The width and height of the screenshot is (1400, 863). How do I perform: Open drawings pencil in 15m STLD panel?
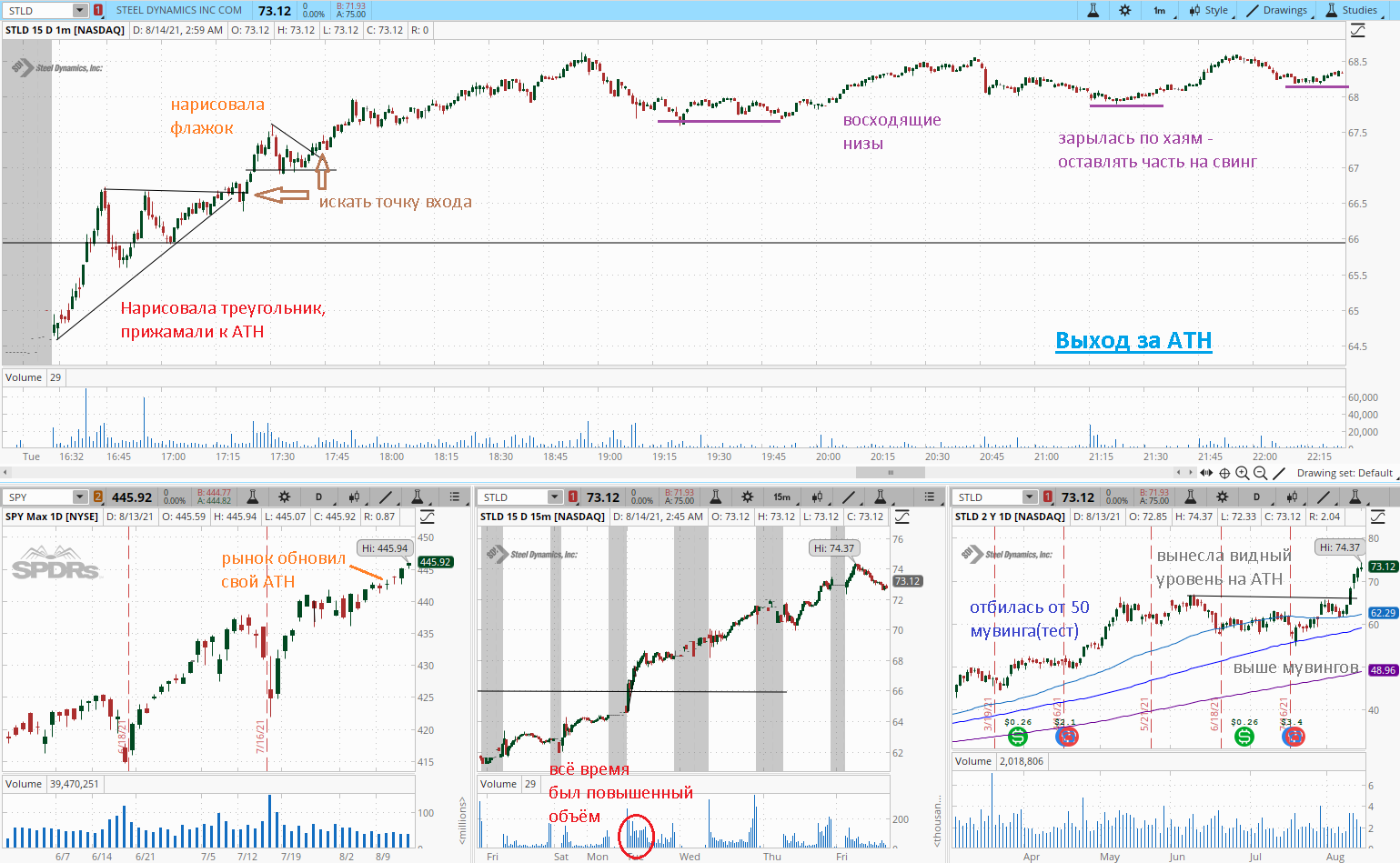[849, 497]
